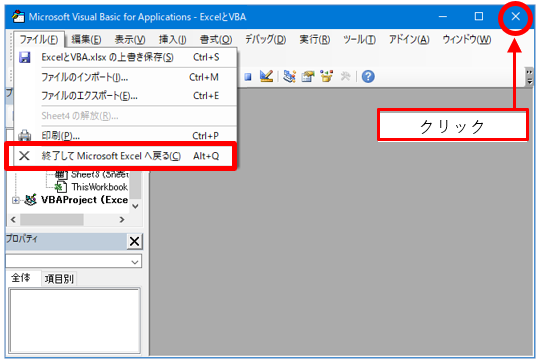Viewport: 544px width, 363px height.
Task: Click the Toolbox toolbar icon
Action: coord(345,76)
